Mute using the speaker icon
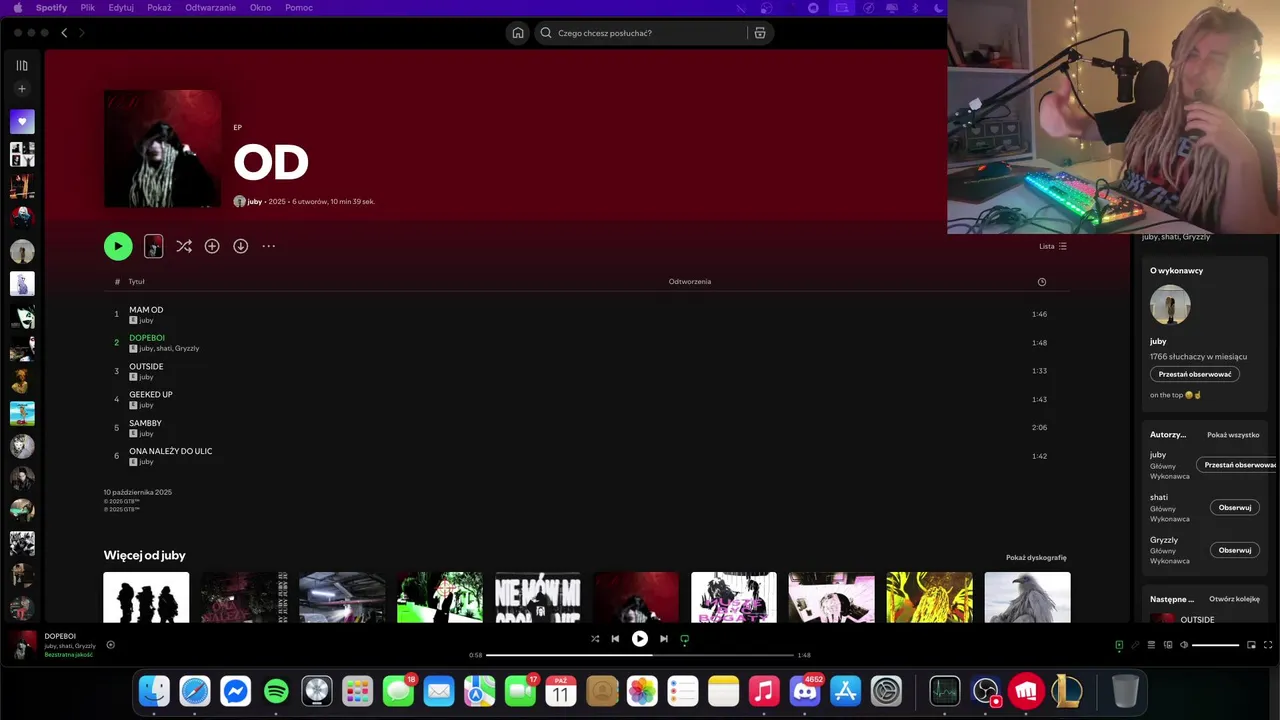1280x720 pixels. (1184, 645)
